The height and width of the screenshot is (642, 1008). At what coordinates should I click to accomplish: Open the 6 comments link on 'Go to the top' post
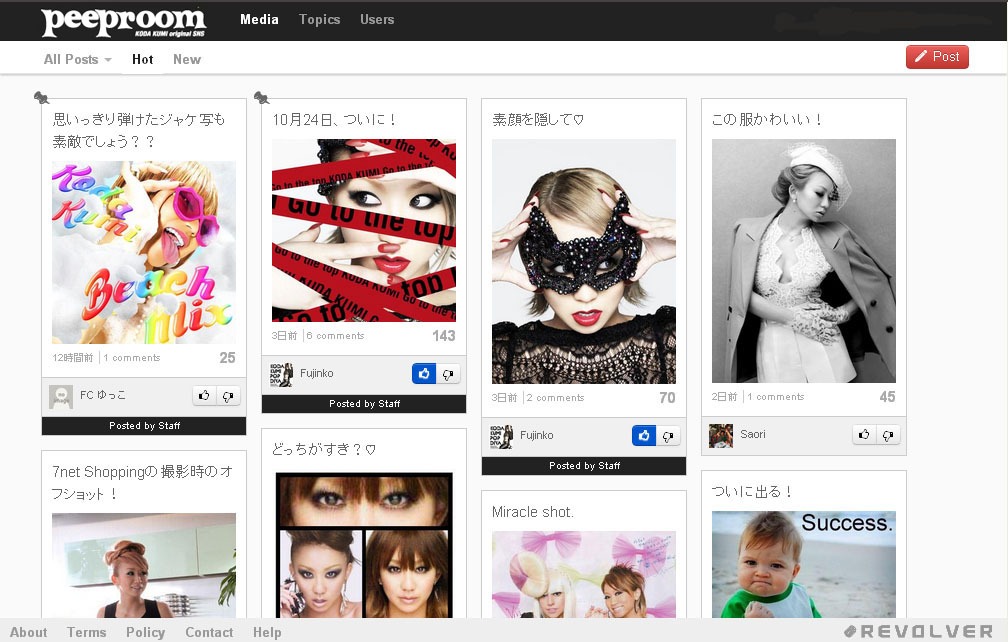click(x=336, y=336)
